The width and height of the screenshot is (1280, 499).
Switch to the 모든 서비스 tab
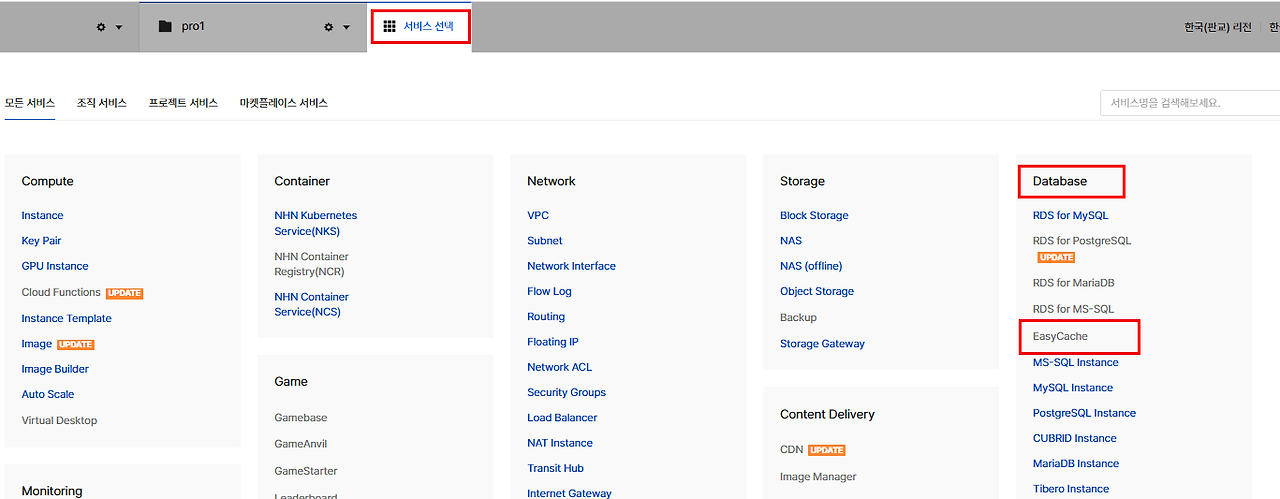30,103
